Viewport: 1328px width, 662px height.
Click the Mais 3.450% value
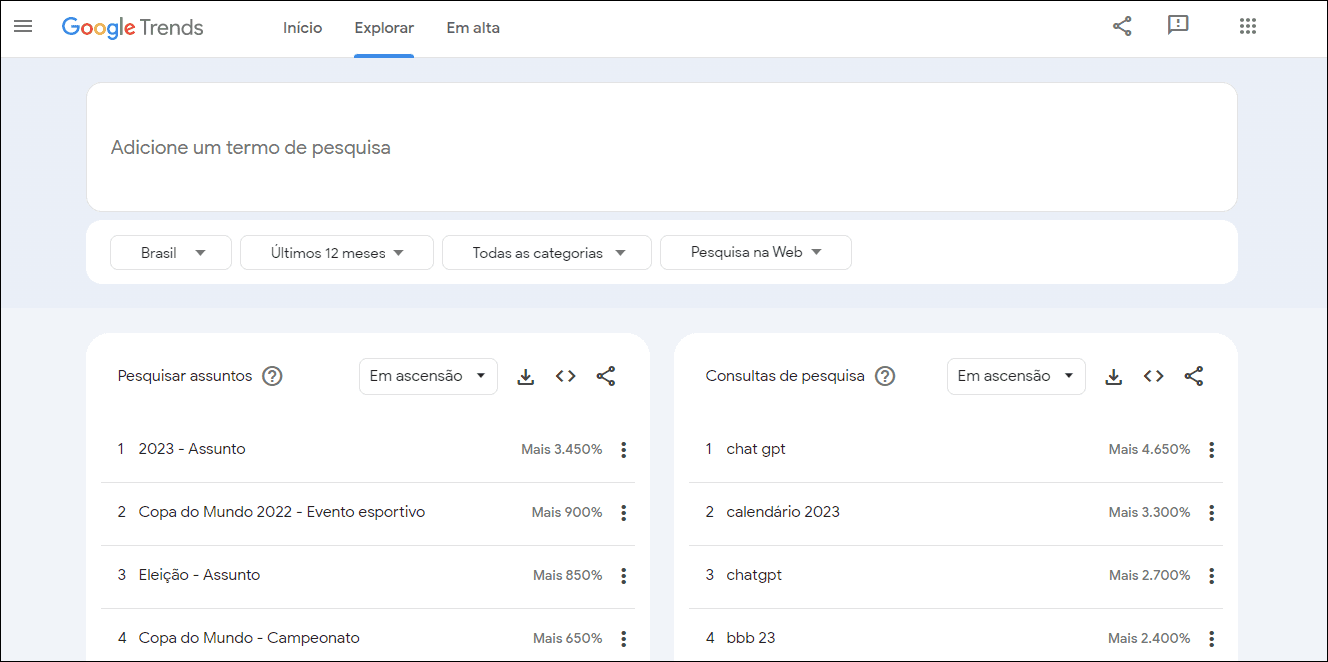tap(562, 450)
